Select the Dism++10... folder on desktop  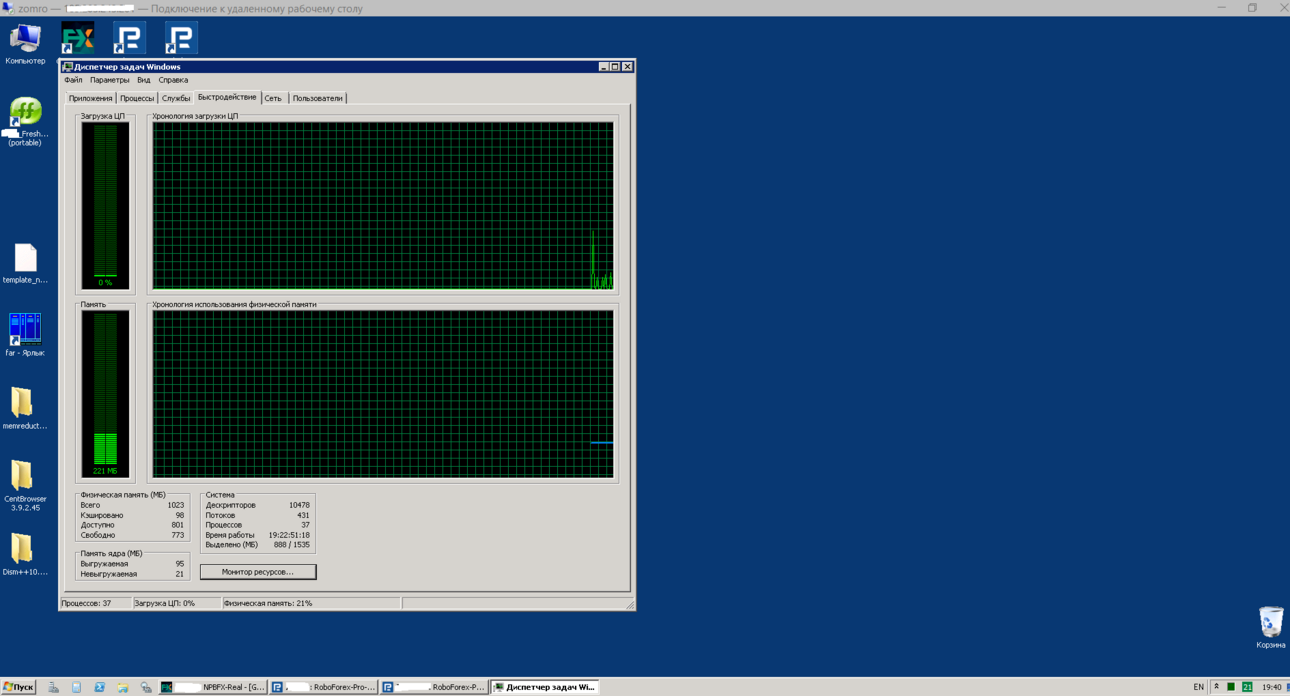tap(24, 554)
